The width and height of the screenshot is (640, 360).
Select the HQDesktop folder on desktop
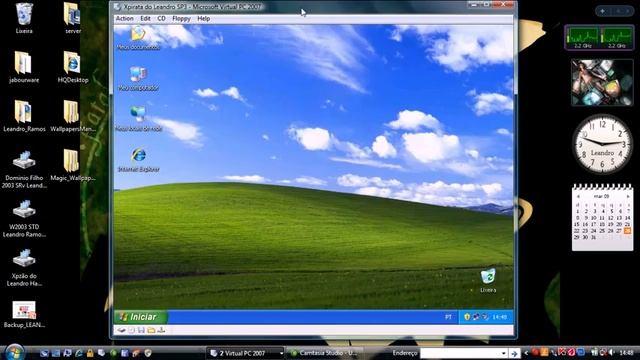(73, 67)
